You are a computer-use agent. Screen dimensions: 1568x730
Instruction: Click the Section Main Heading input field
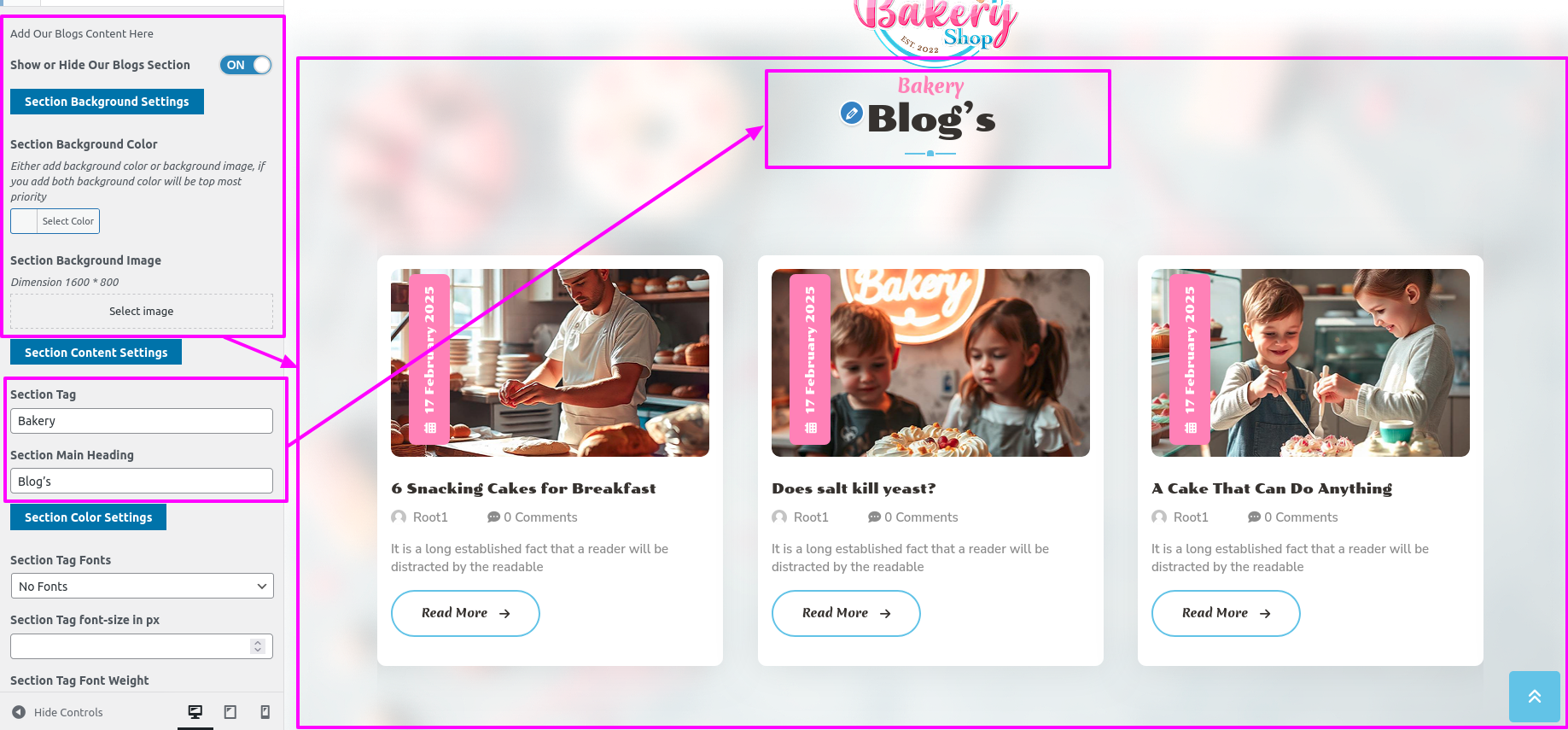142,482
